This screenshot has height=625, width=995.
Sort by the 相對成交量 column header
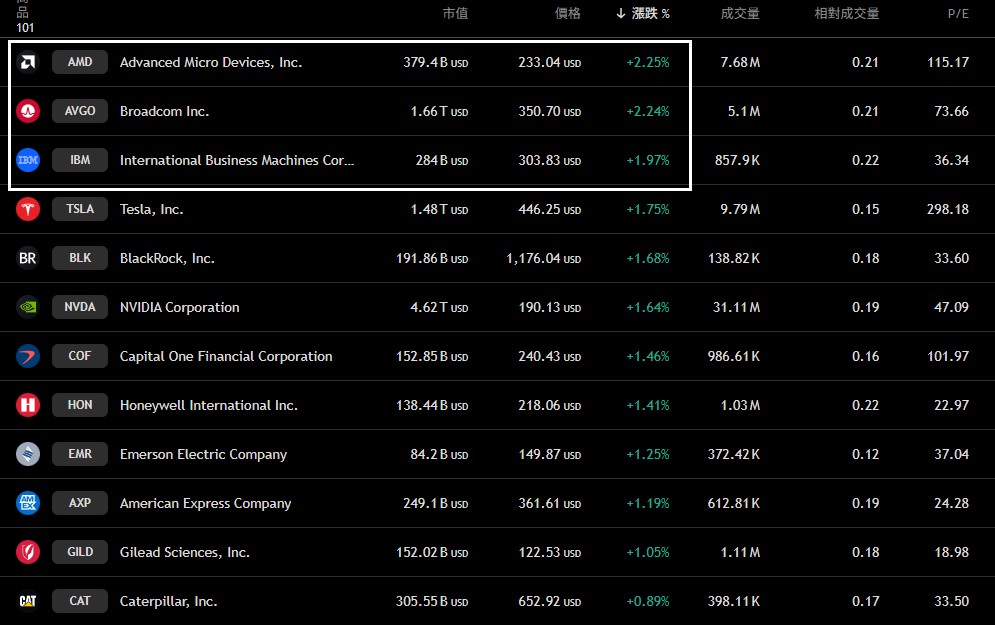(x=847, y=13)
